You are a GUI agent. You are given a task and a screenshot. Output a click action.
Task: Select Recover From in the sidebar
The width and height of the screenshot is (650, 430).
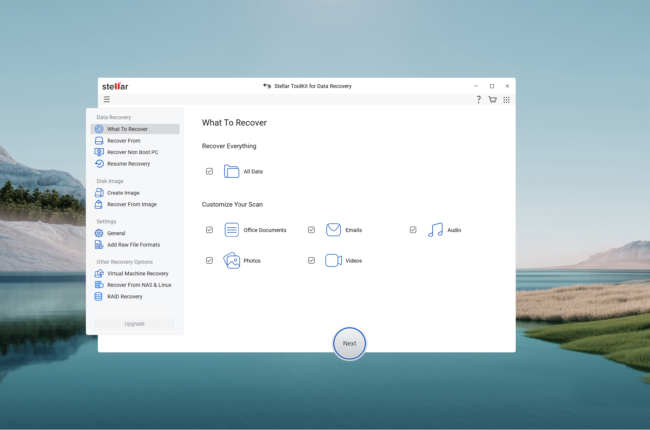click(x=124, y=141)
